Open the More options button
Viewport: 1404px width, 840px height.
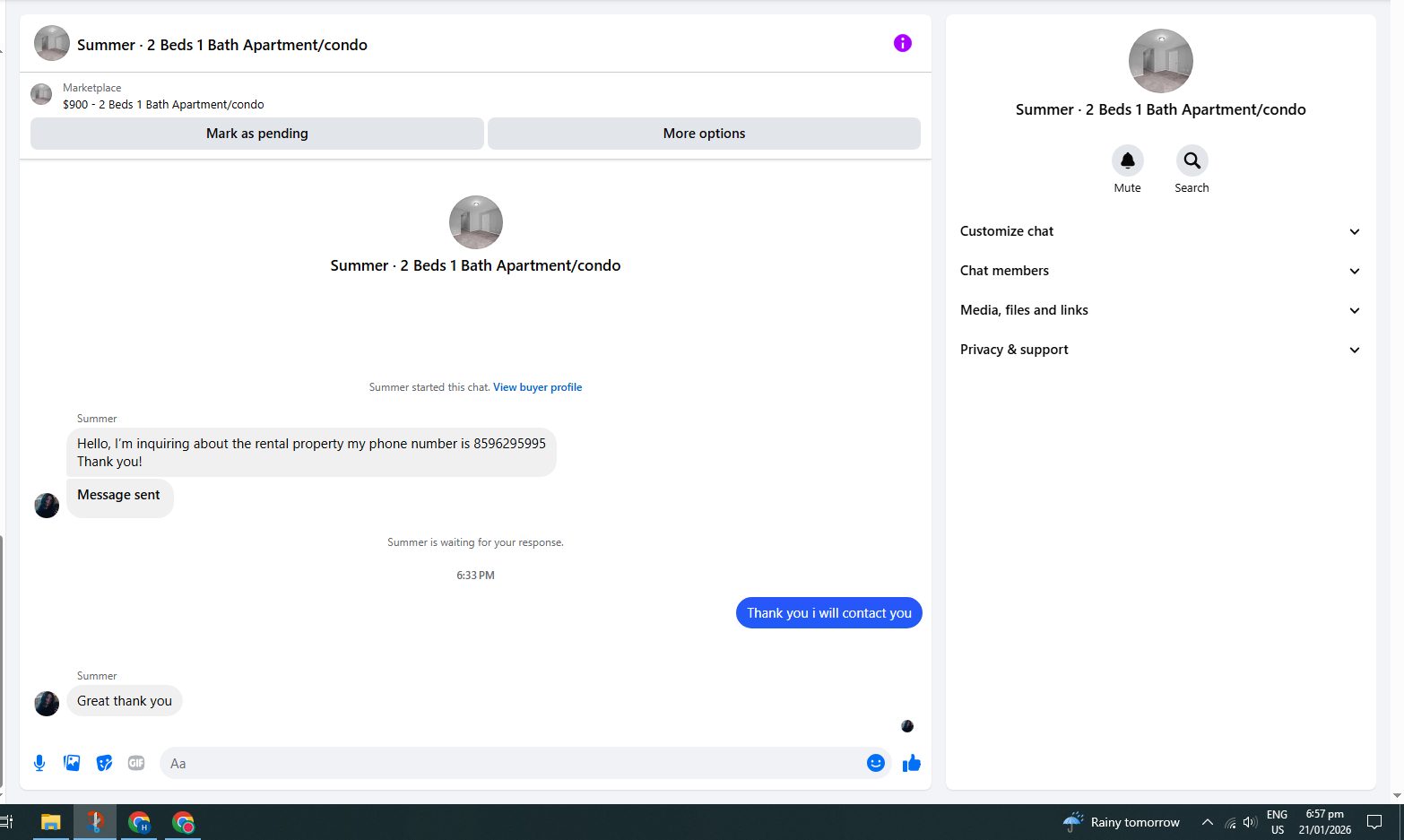pyautogui.click(x=704, y=134)
